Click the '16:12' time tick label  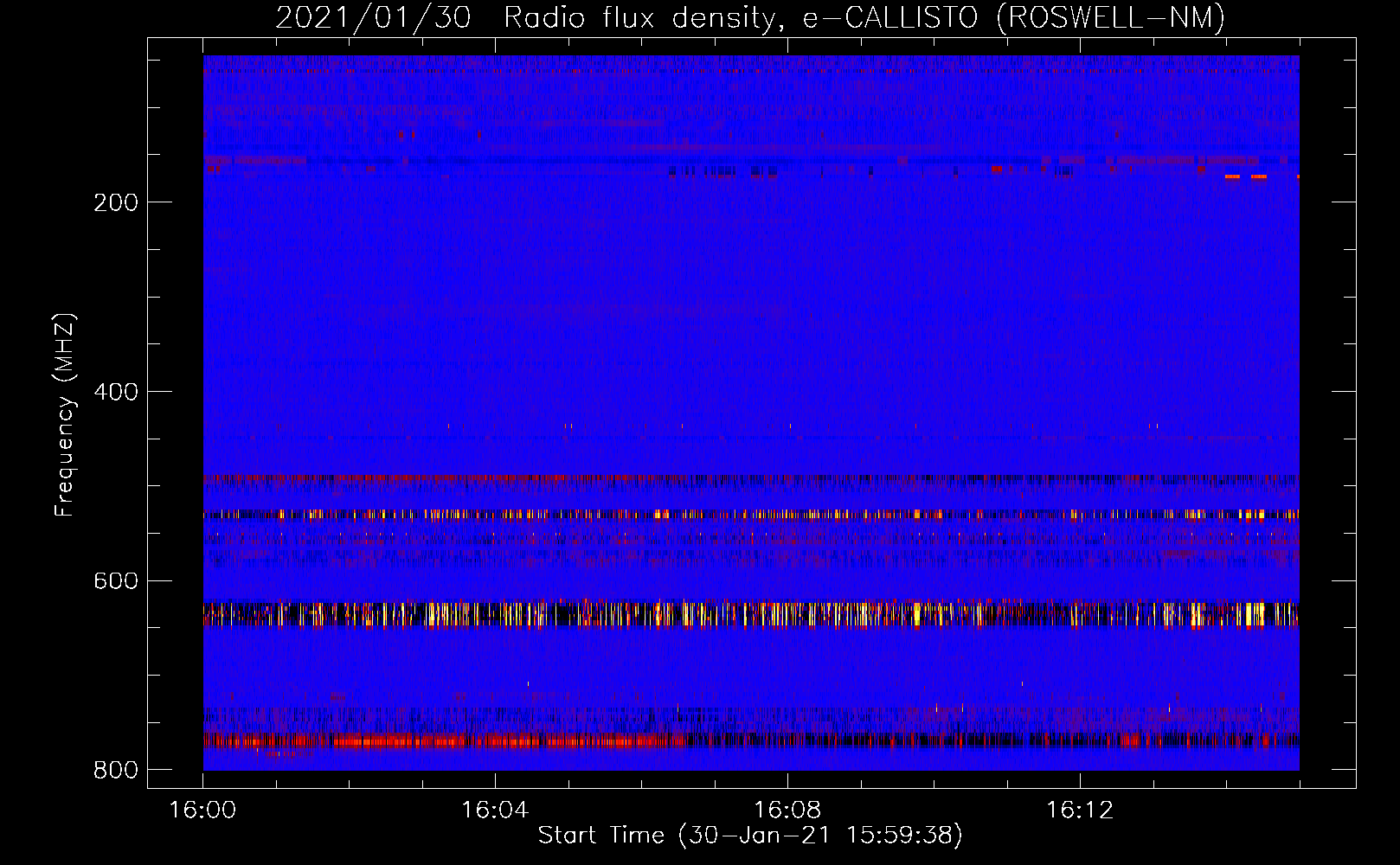[1080, 811]
